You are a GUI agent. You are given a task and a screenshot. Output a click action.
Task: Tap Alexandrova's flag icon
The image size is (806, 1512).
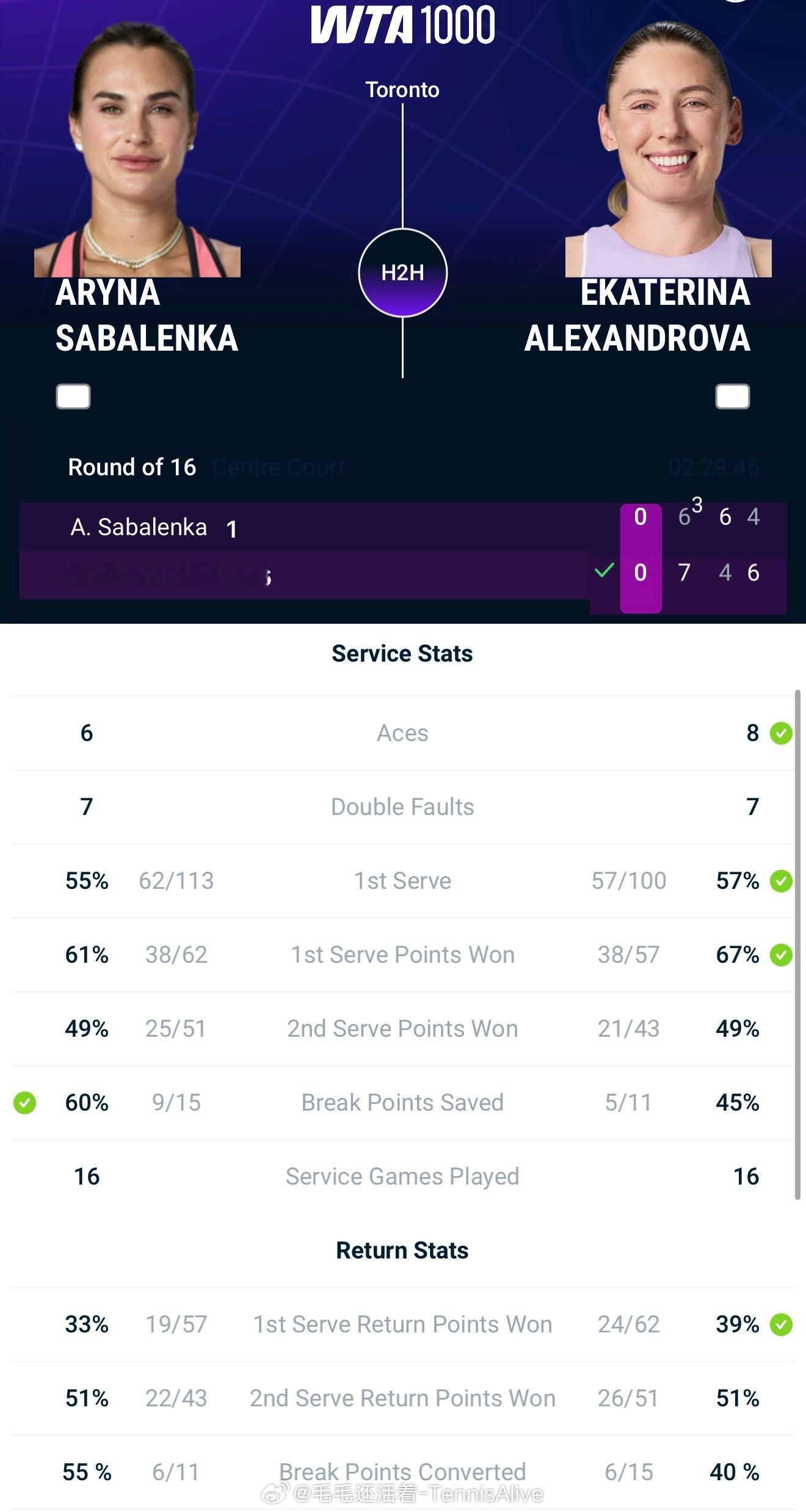pyautogui.click(x=733, y=396)
